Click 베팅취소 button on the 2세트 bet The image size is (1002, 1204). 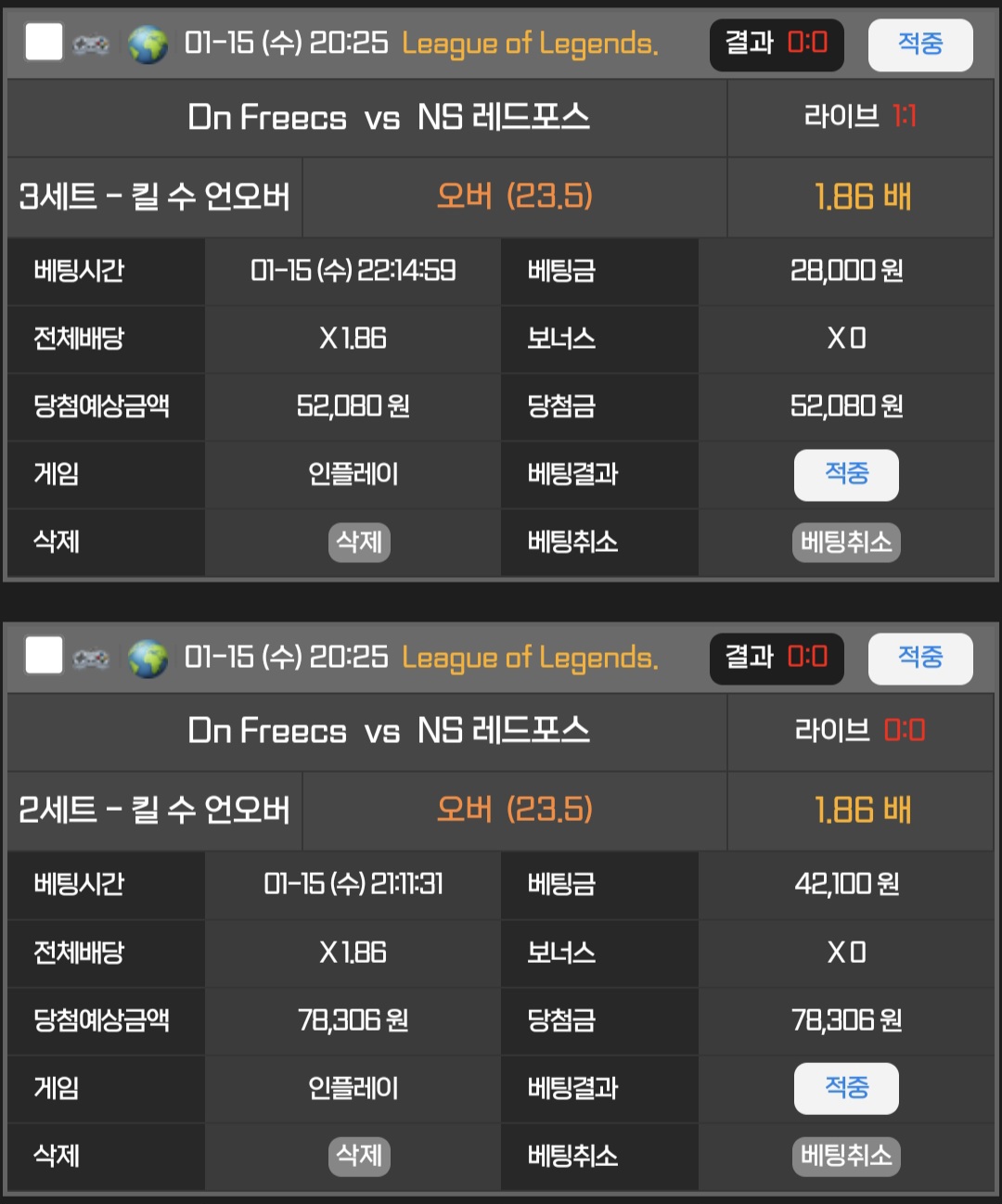click(845, 1156)
